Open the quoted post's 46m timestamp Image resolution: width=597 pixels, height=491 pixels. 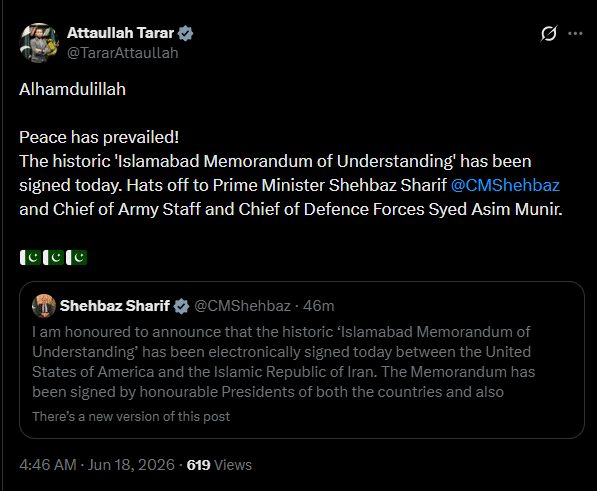[319, 306]
